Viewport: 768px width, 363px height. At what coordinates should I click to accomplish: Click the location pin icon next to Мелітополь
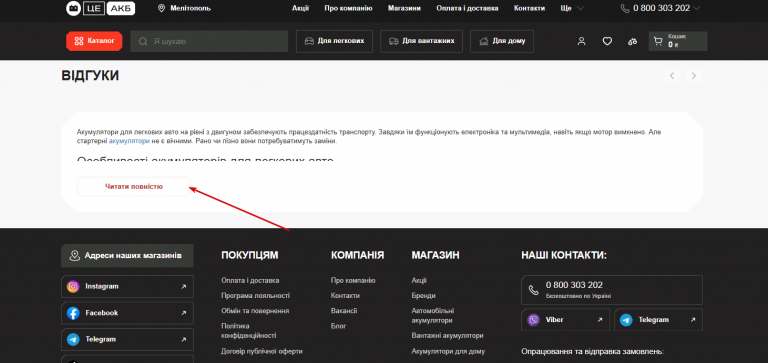(162, 8)
